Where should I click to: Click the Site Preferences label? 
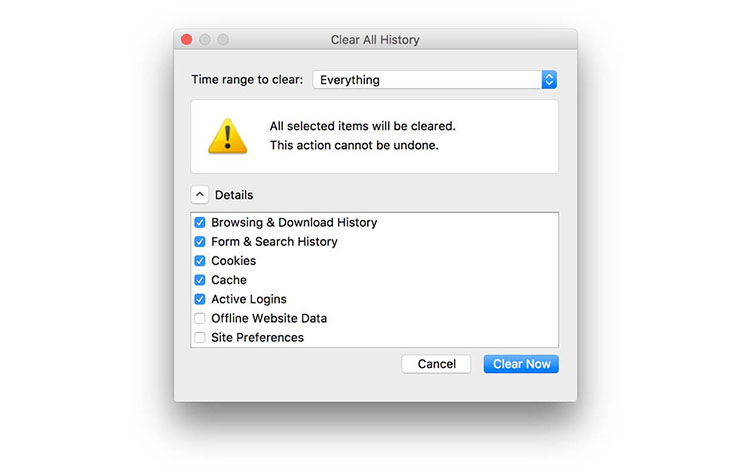pos(257,337)
